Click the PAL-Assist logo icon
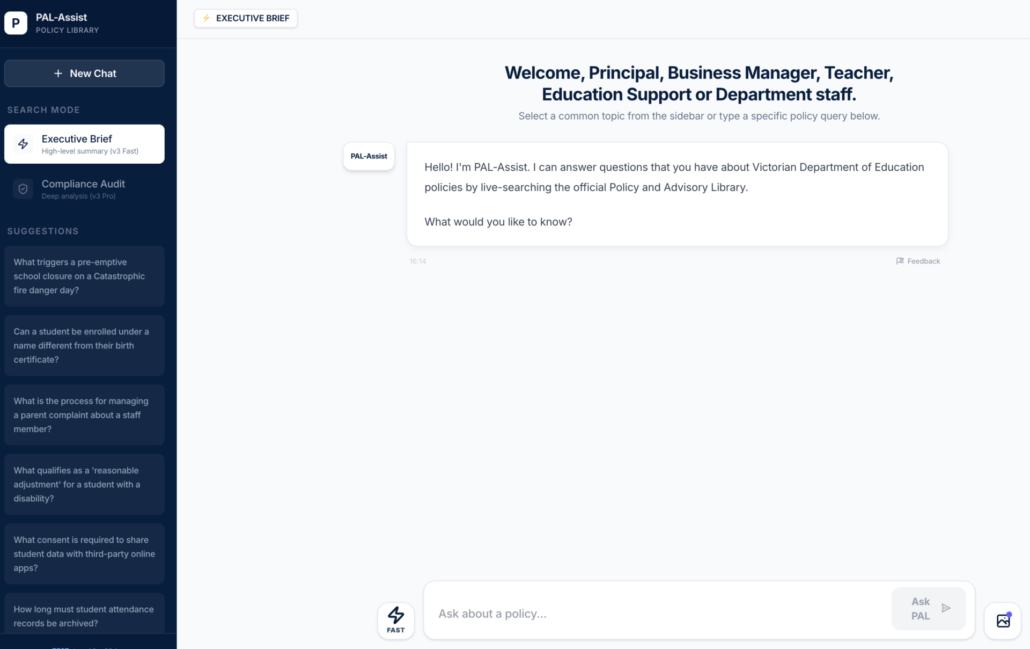1030x649 pixels. pyautogui.click(x=16, y=23)
